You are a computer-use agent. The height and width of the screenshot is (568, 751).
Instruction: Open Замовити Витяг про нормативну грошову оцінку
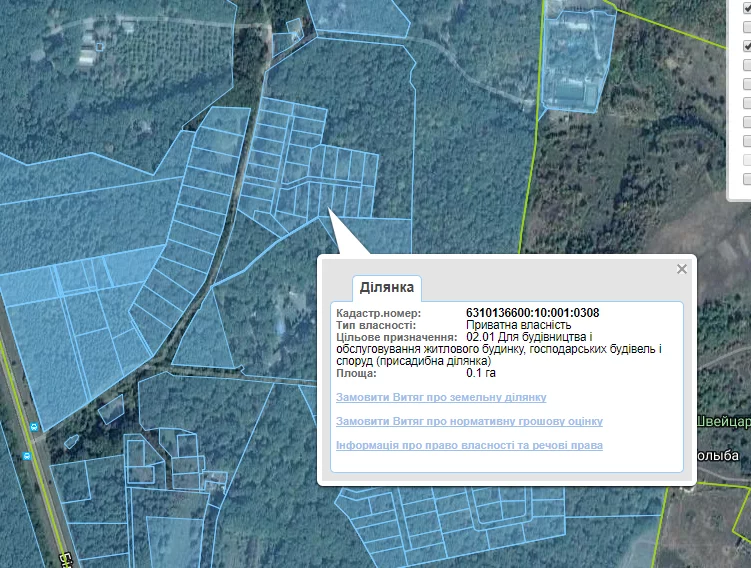pyautogui.click(x=469, y=421)
